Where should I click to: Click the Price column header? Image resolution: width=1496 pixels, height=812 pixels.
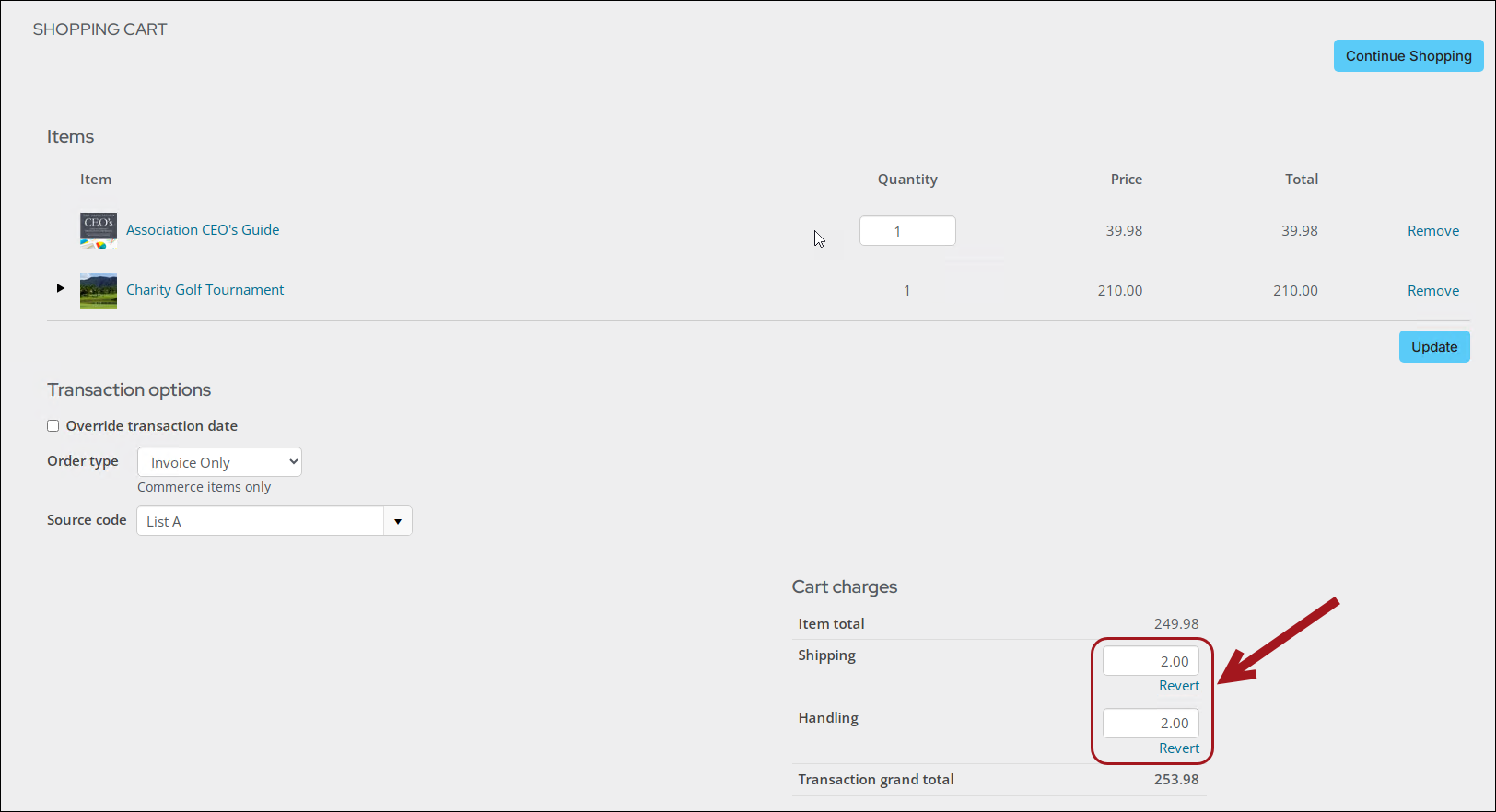[1127, 180]
